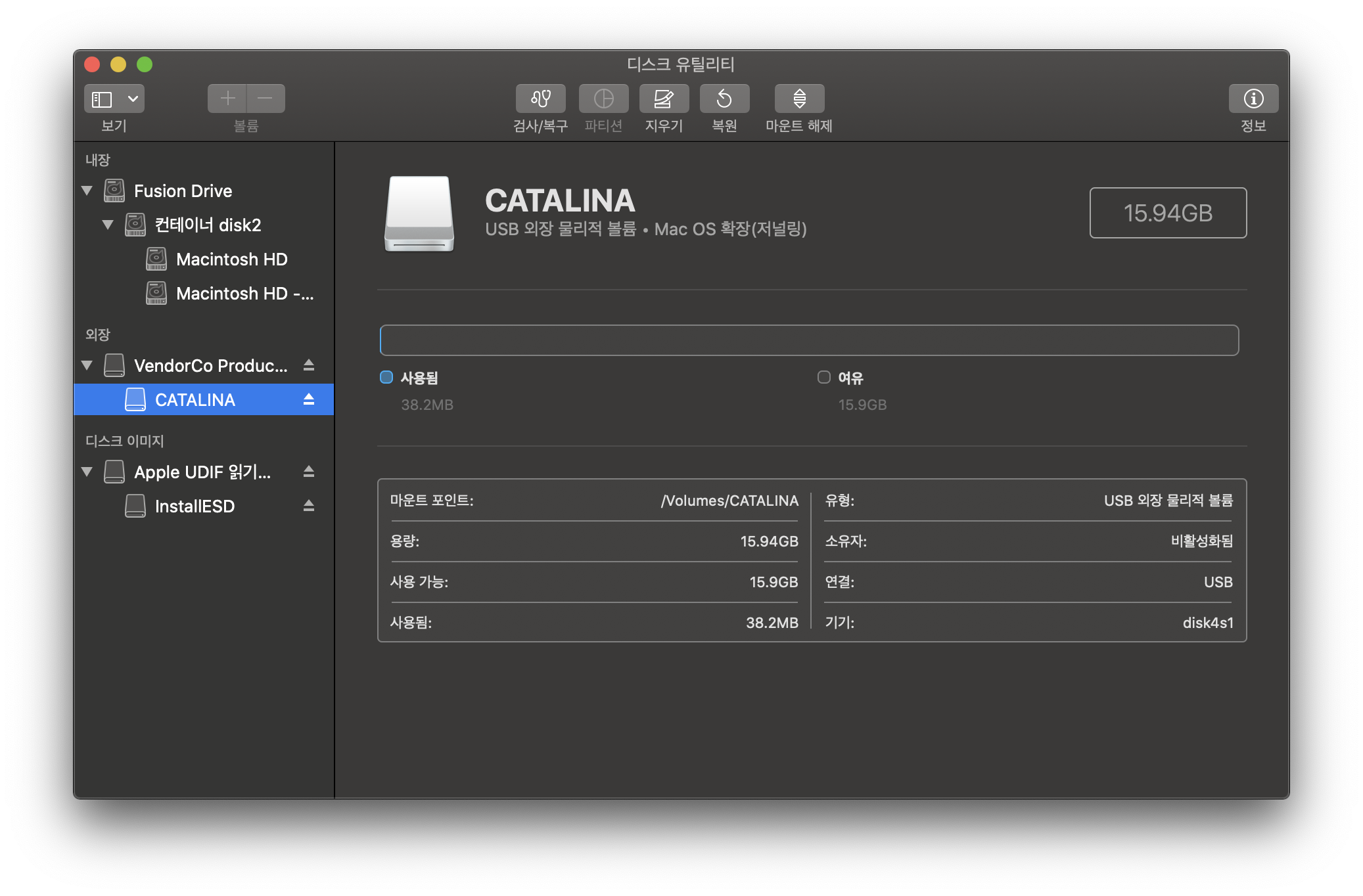This screenshot has width=1363, height=896.
Task: Minimize the Disk Utility window
Action: pos(118,64)
